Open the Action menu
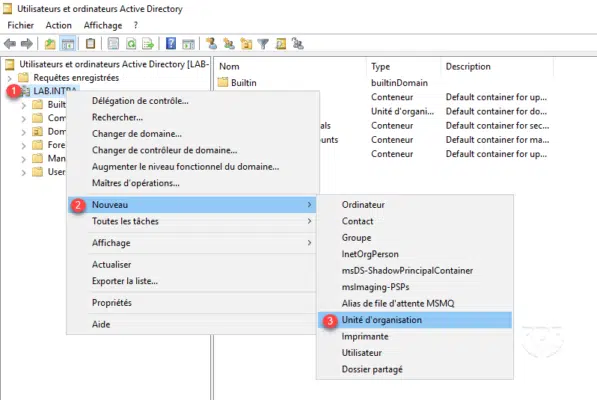 click(x=59, y=25)
